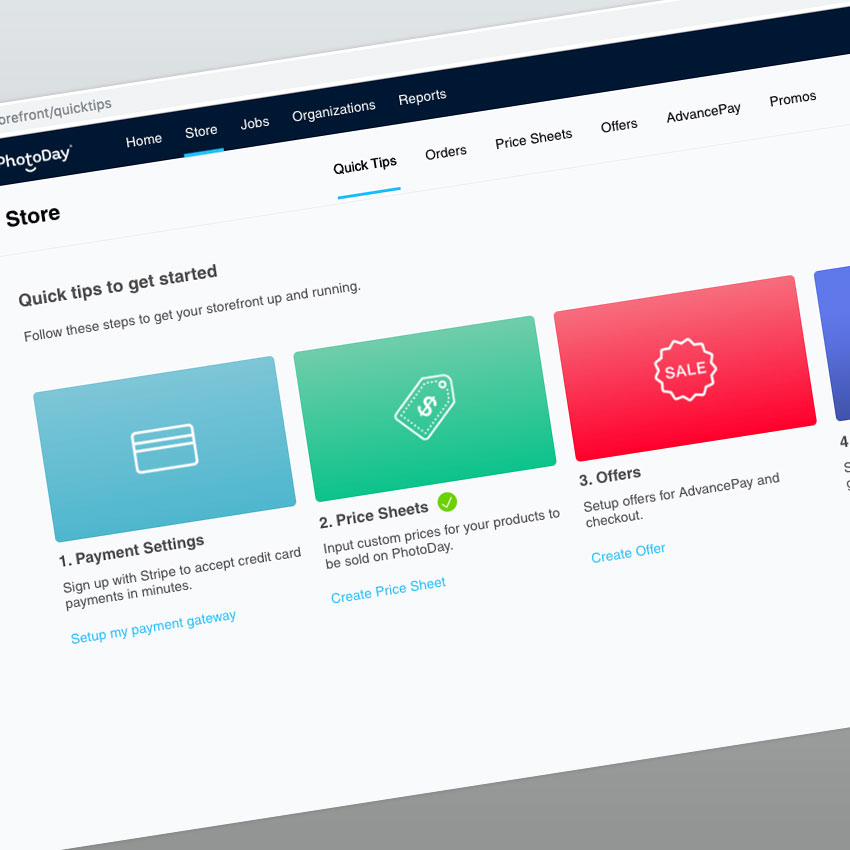Image resolution: width=850 pixels, height=850 pixels.
Task: Click Setup my payment gateway link
Action: pyautogui.click(x=154, y=627)
